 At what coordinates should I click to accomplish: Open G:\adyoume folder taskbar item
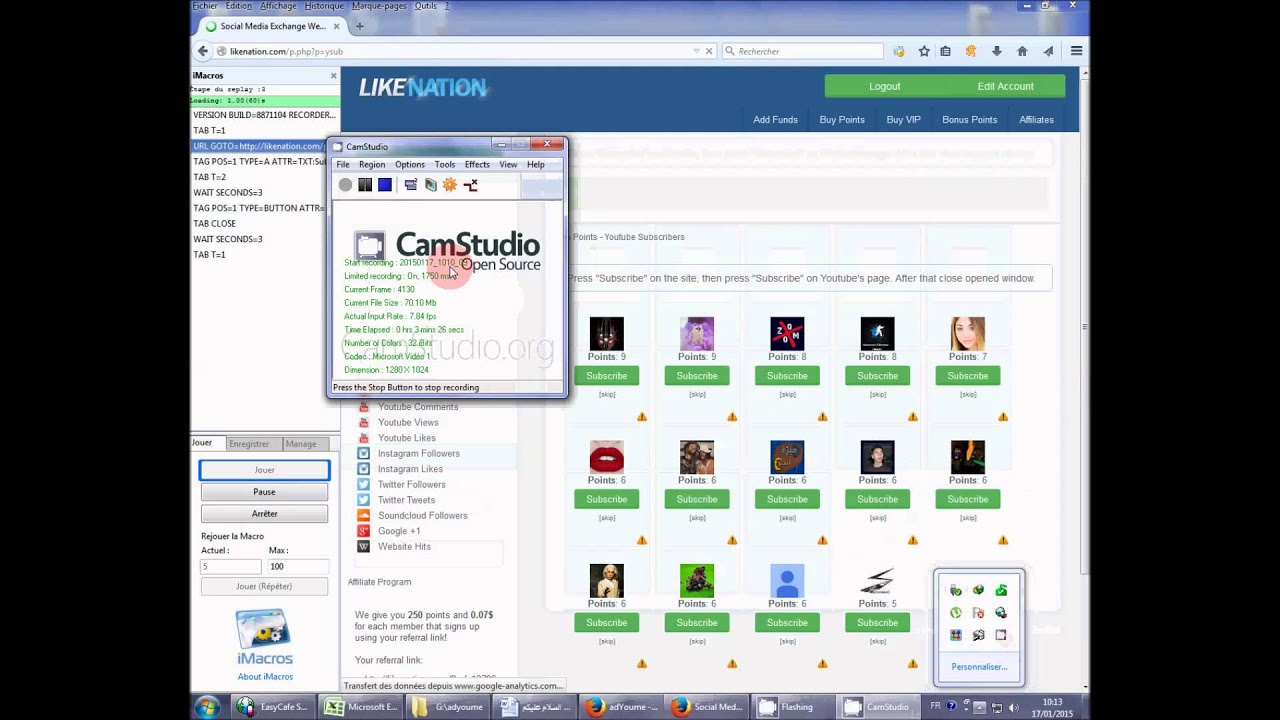click(x=447, y=707)
